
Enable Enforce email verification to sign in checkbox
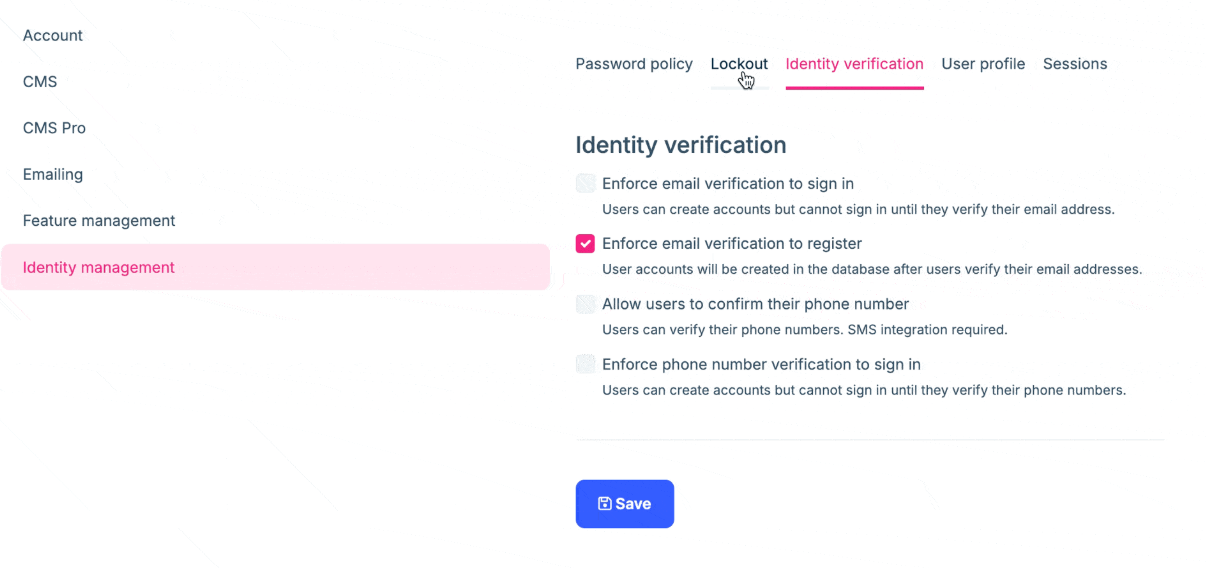585,183
